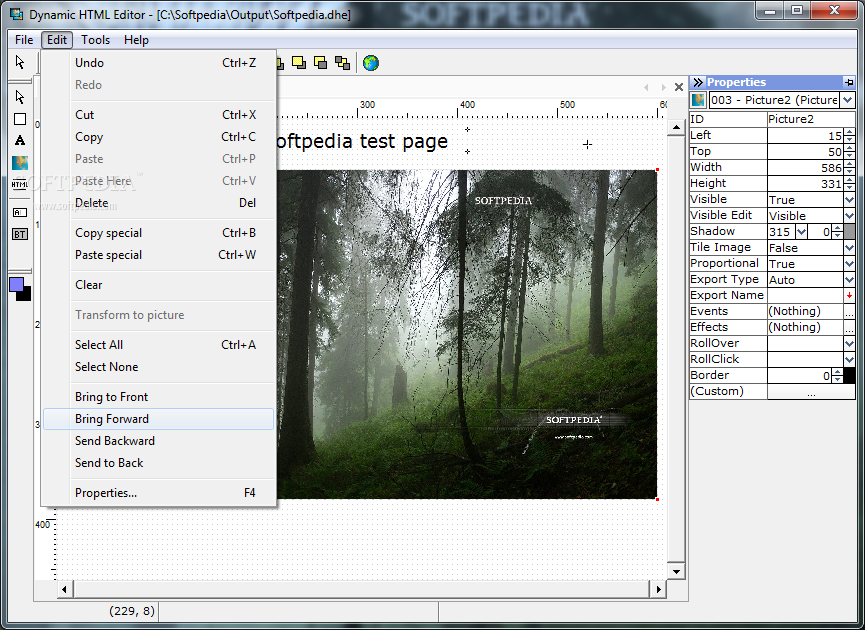Pin the Properties panel
865x630 pixels.
[x=848, y=82]
